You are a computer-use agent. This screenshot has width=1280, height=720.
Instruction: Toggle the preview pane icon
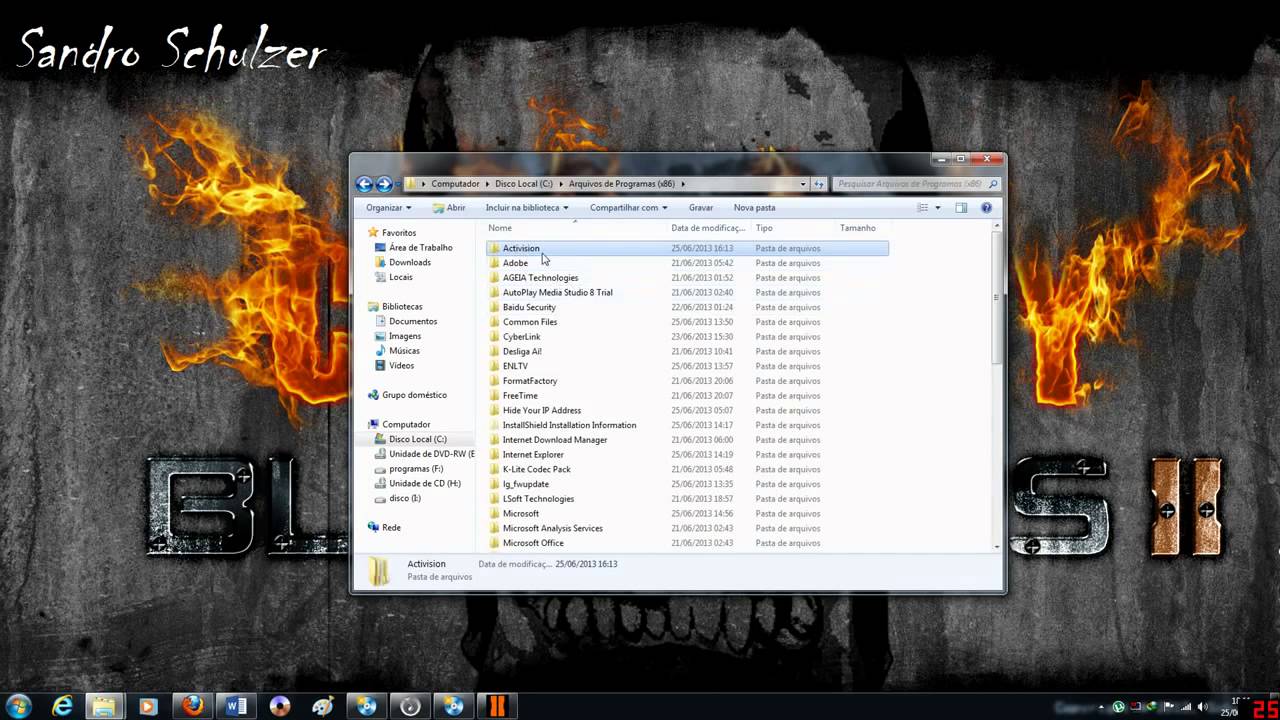(961, 208)
